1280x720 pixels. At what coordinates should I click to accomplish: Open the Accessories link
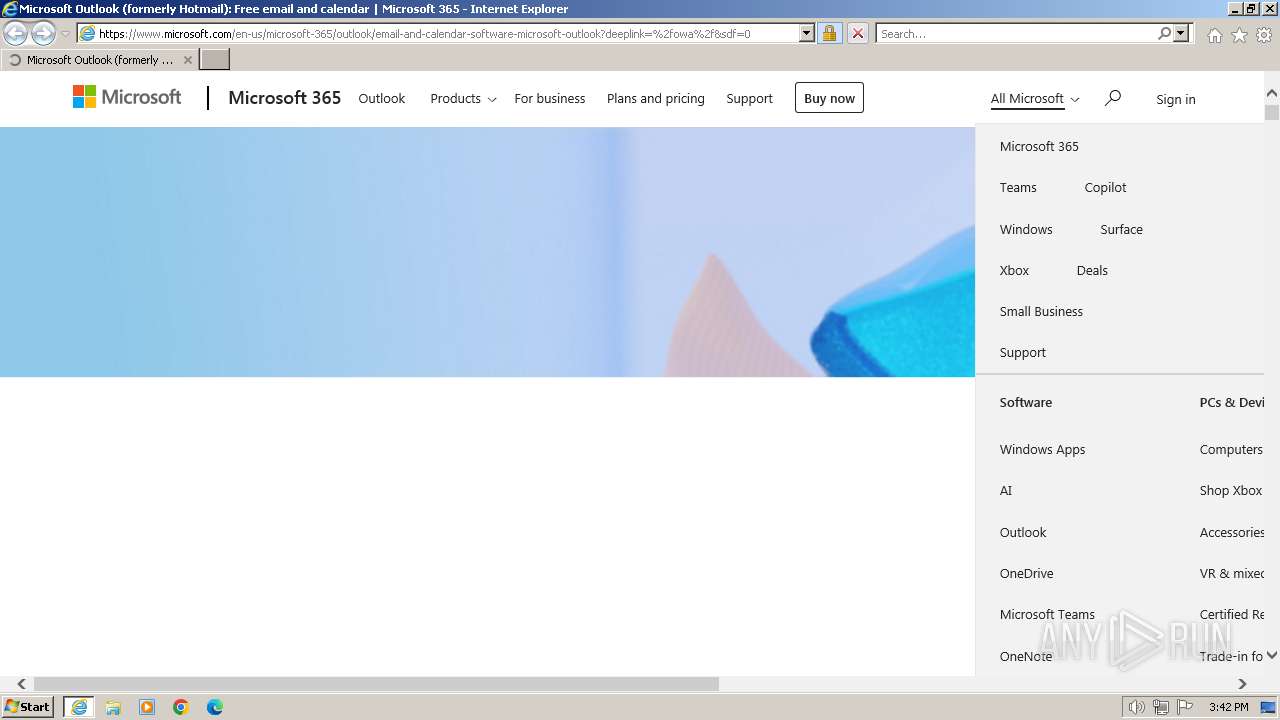pyautogui.click(x=1232, y=532)
